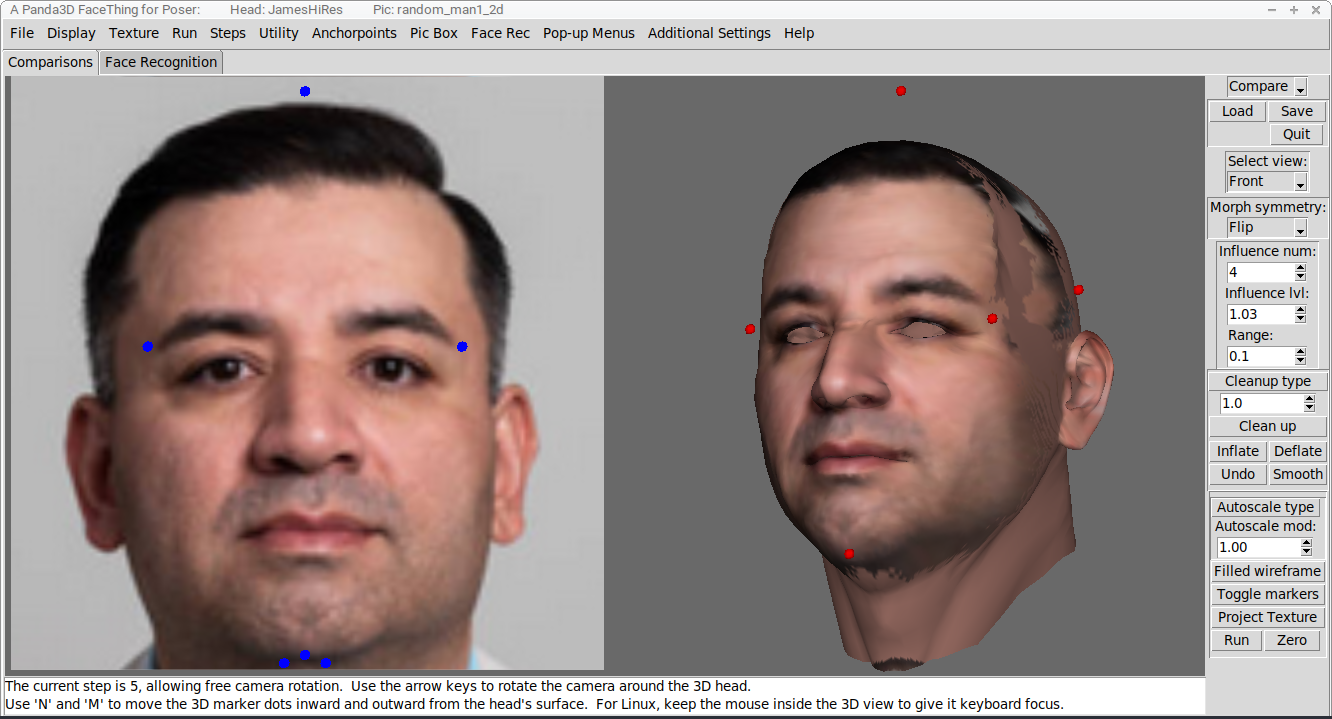Open the Anchorpoints menu
1332x719 pixels.
(355, 33)
